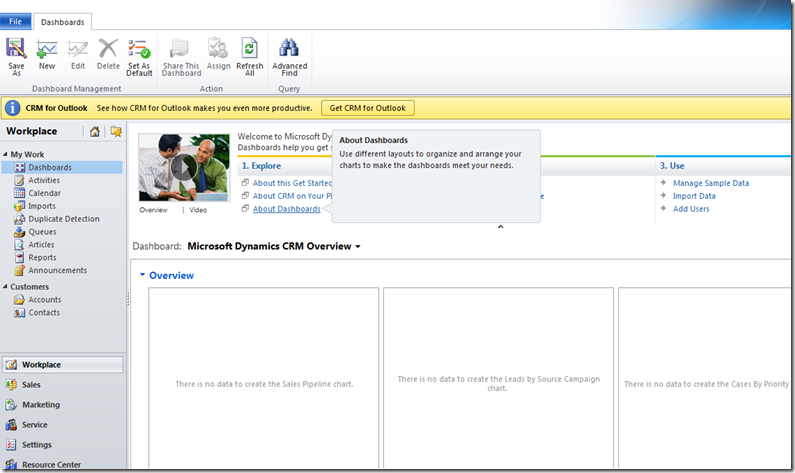795x473 pixels.
Task: Click the 3. Use heading
Action: coord(672,166)
